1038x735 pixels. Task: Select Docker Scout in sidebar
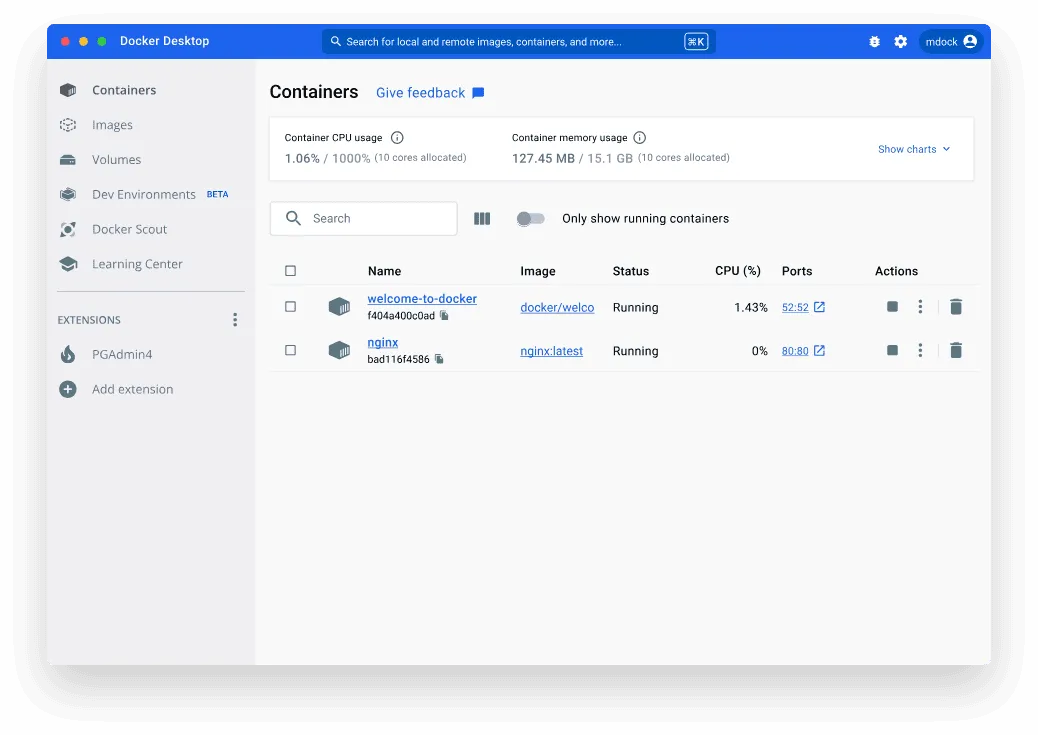click(x=130, y=229)
